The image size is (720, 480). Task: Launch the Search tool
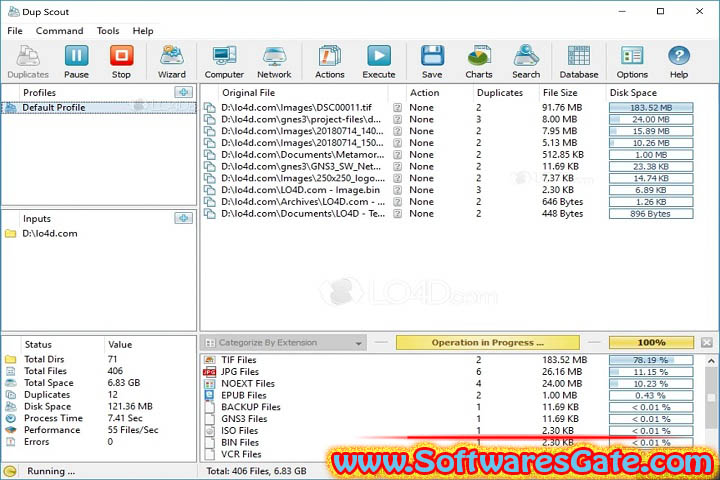pos(526,62)
